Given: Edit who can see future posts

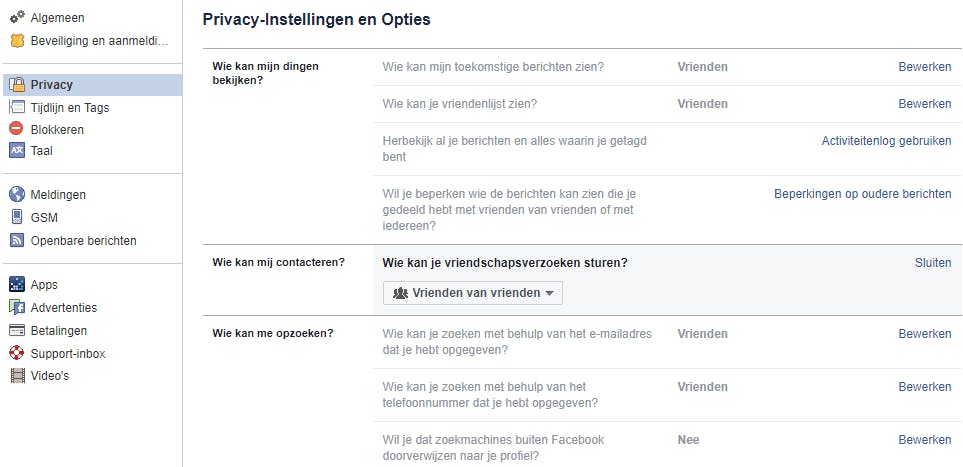Looking at the screenshot, I should [924, 67].
